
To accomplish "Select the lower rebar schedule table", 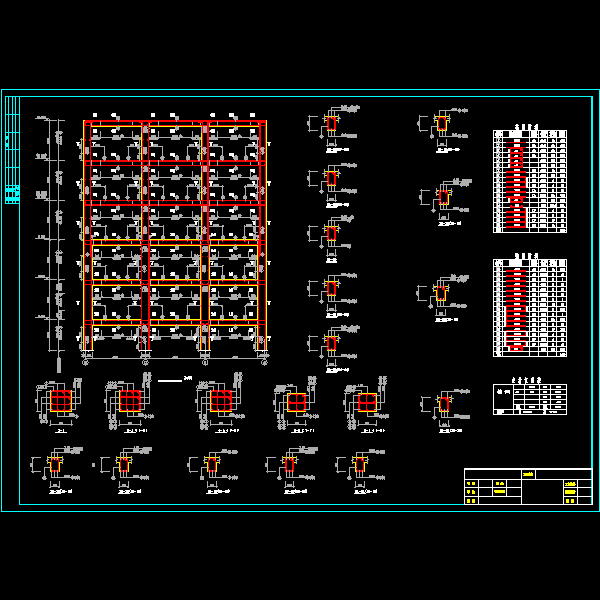I will (529, 308).
